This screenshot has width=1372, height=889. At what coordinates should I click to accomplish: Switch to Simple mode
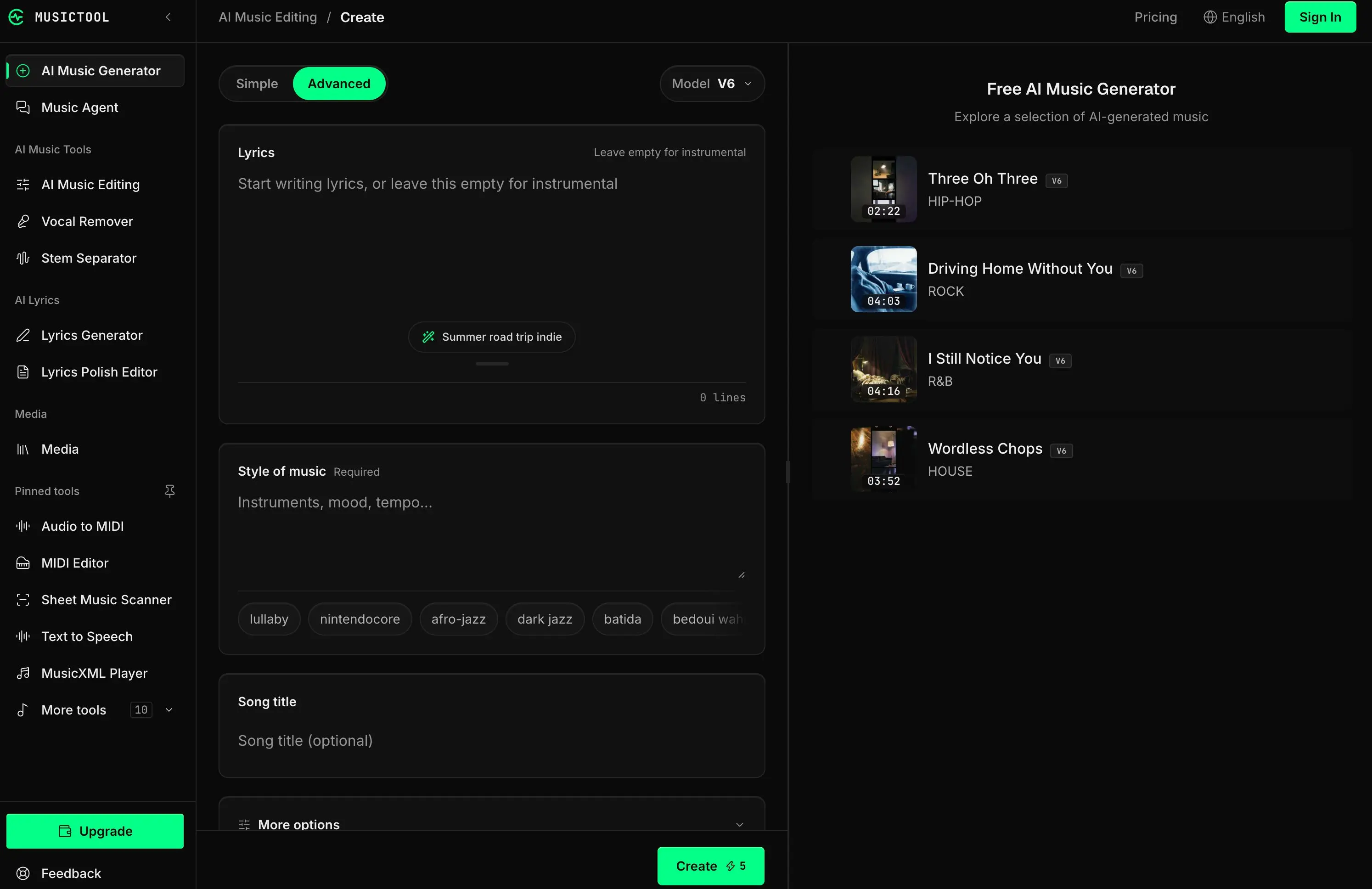click(257, 84)
